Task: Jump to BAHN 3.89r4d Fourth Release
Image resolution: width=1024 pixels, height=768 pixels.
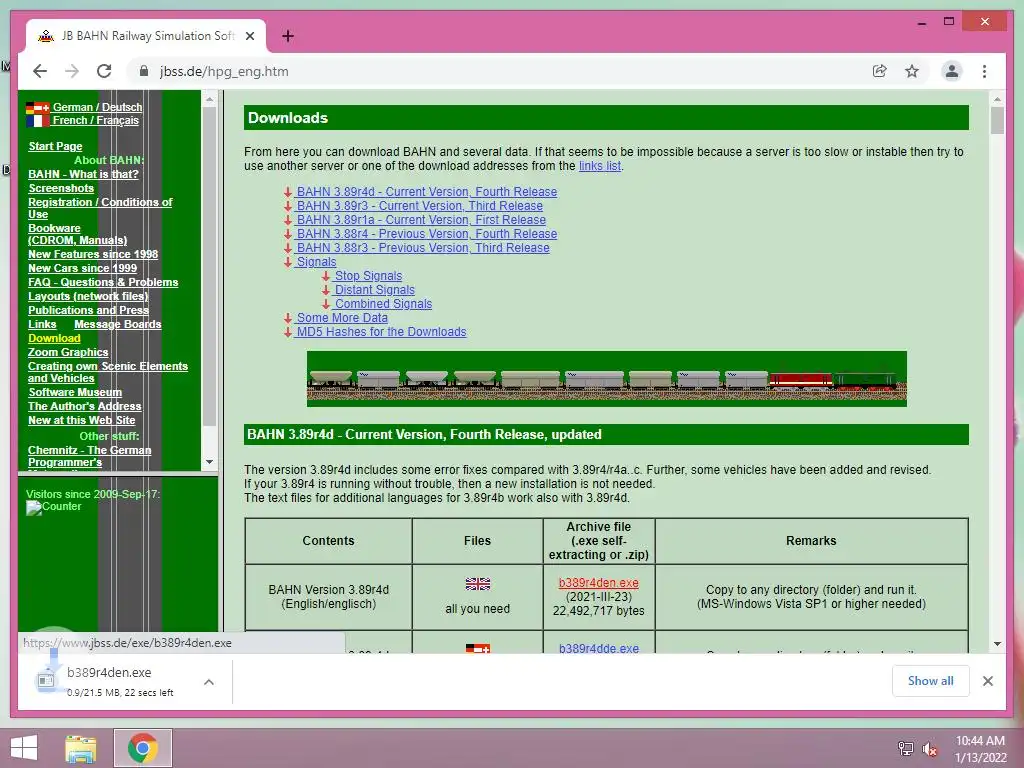Action: pyautogui.click(x=426, y=192)
